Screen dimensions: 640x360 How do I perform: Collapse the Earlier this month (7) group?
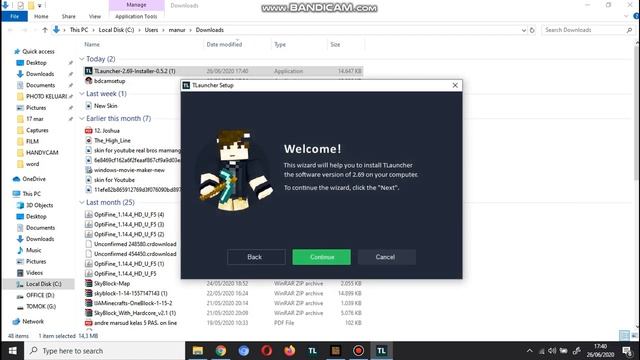pyautogui.click(x=82, y=118)
